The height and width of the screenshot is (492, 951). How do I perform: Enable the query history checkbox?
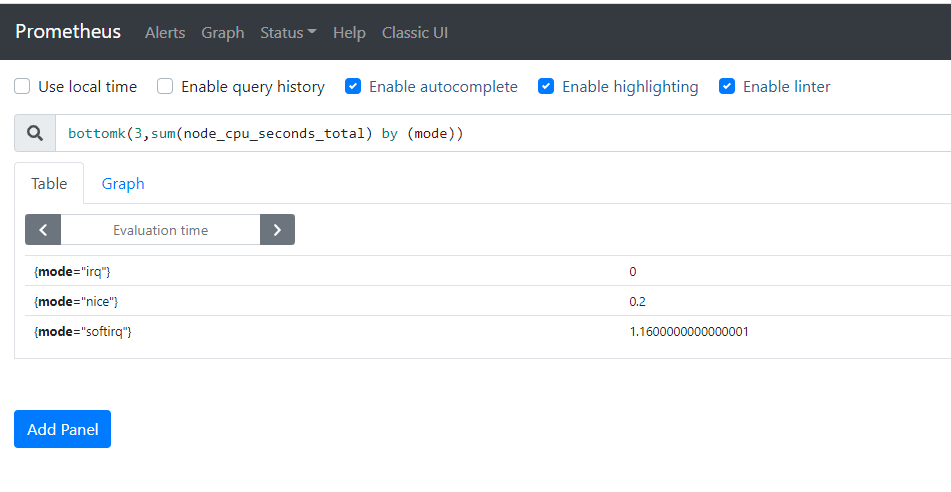165,86
